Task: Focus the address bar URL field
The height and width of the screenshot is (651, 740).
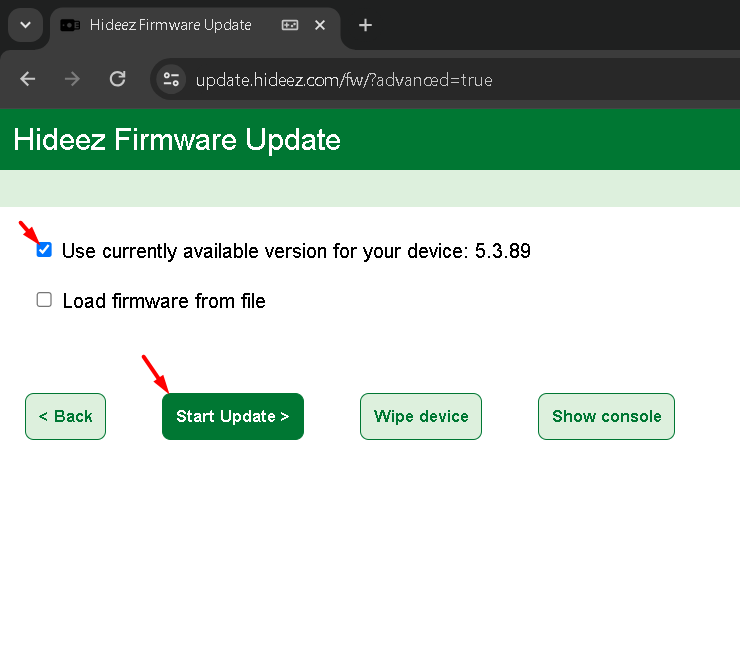Action: click(x=400, y=80)
